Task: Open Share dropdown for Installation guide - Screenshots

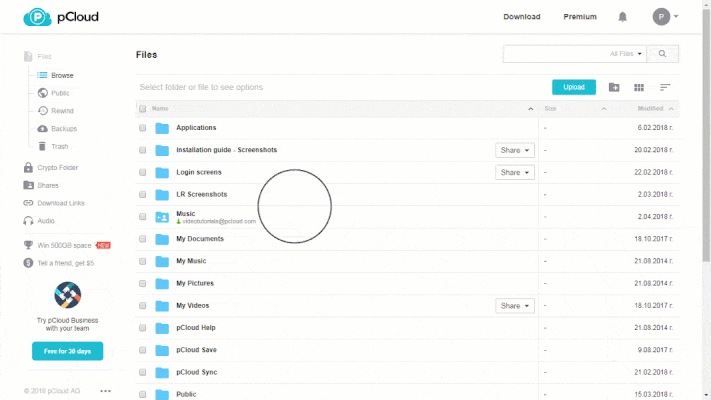Action: tap(515, 150)
